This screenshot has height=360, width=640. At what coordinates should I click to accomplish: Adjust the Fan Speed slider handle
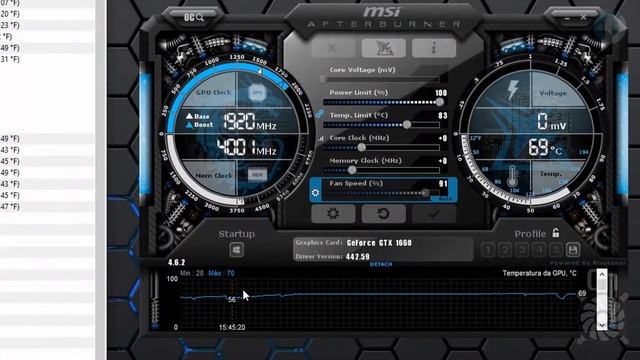(x=425, y=193)
